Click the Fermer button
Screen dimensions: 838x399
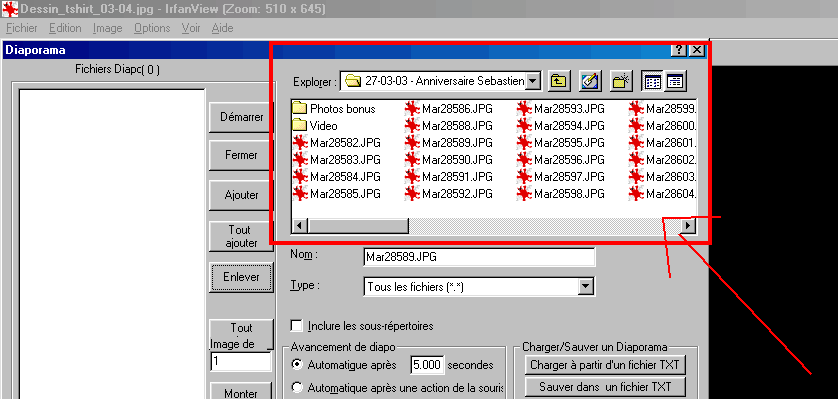tap(242, 155)
